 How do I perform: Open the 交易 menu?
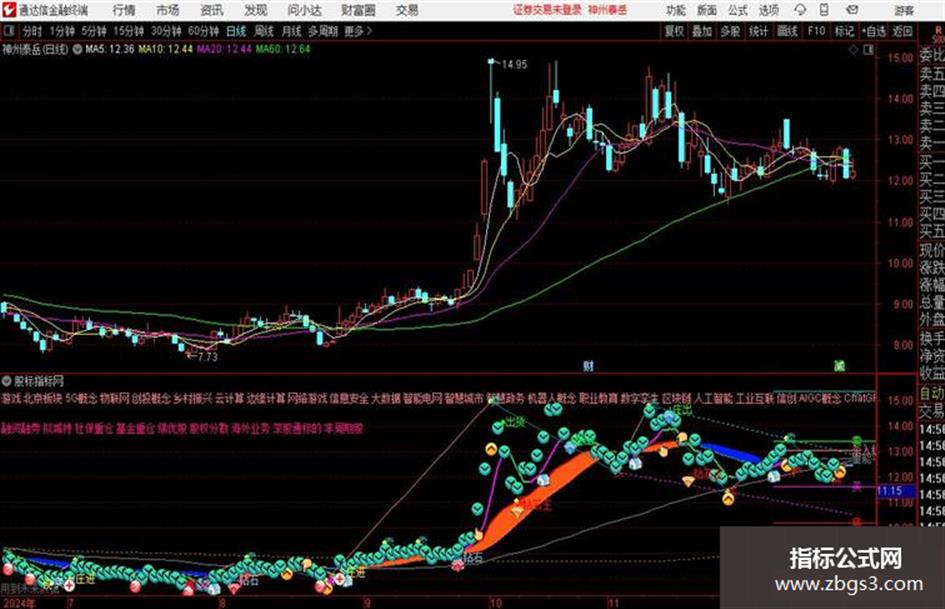click(407, 10)
